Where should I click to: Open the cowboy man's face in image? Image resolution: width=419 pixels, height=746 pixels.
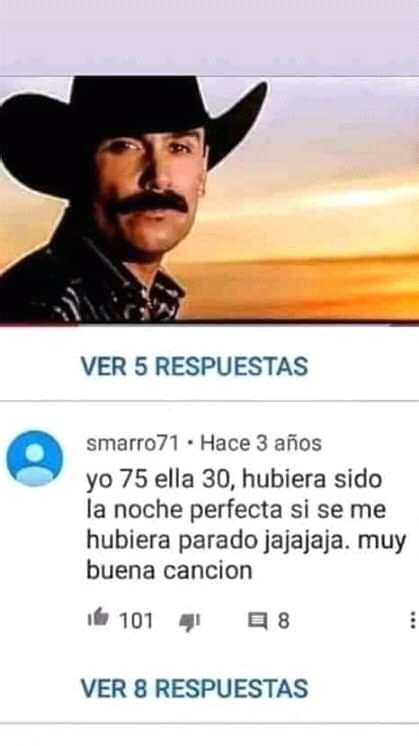pyautogui.click(x=151, y=188)
